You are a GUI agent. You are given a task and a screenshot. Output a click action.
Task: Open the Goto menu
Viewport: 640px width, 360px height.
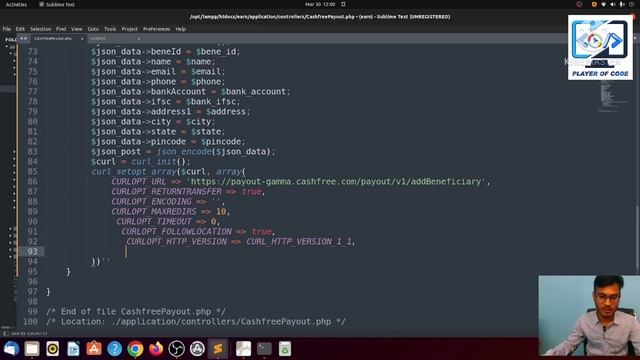pyautogui.click(x=93, y=29)
